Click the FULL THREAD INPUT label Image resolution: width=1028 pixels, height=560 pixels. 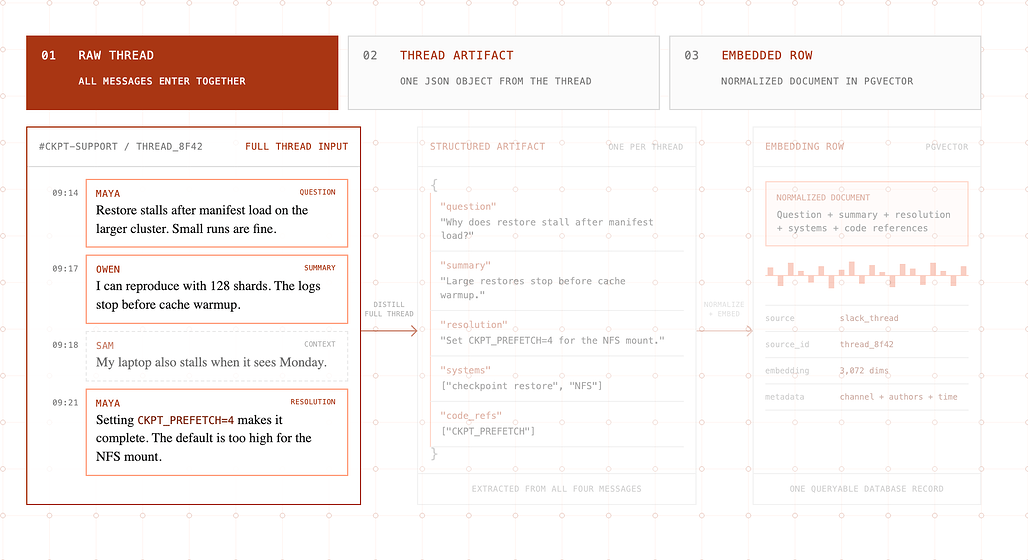point(296,146)
